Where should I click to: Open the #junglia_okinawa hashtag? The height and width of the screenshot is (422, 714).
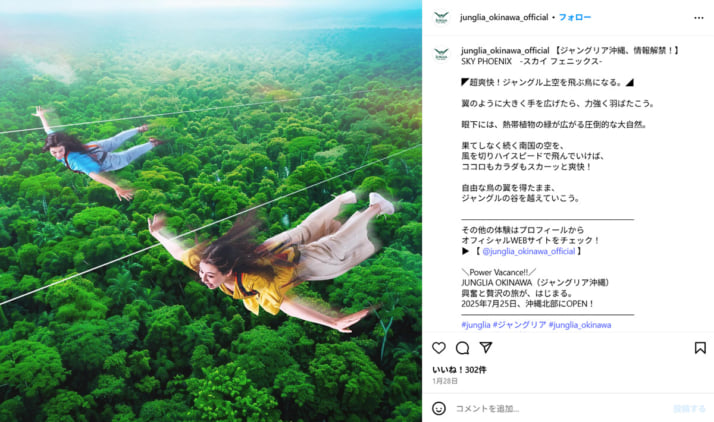pos(580,325)
